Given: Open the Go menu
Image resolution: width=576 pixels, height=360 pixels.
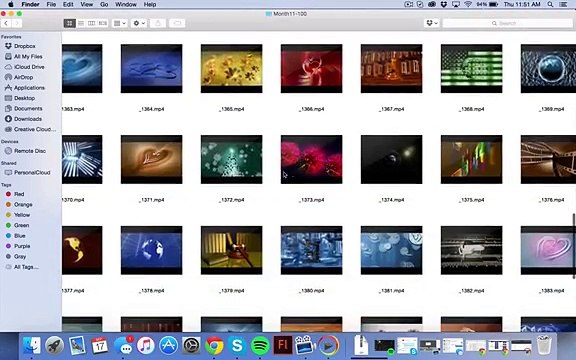Looking at the screenshot, I should tap(104, 4).
